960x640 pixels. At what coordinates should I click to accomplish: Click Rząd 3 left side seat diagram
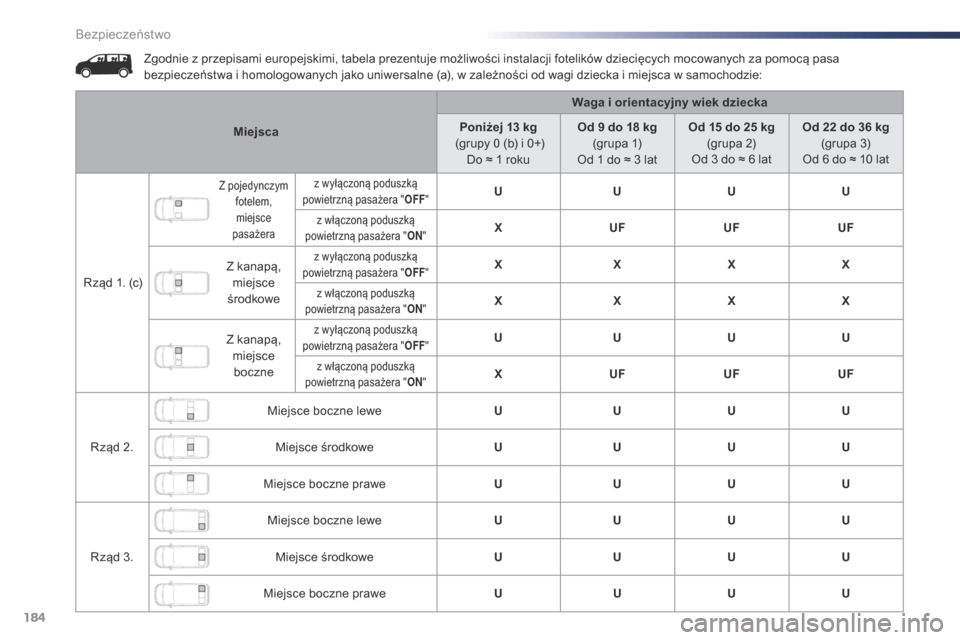tap(182, 521)
